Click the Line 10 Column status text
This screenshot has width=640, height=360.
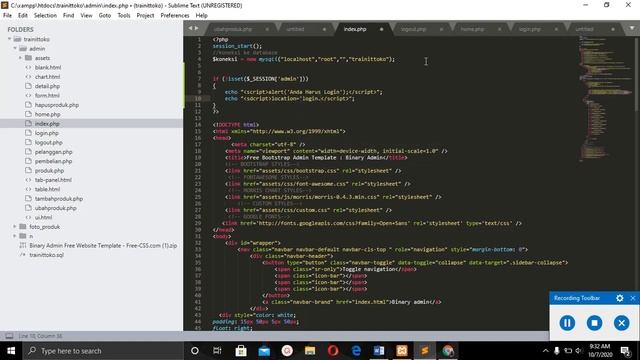[40, 336]
